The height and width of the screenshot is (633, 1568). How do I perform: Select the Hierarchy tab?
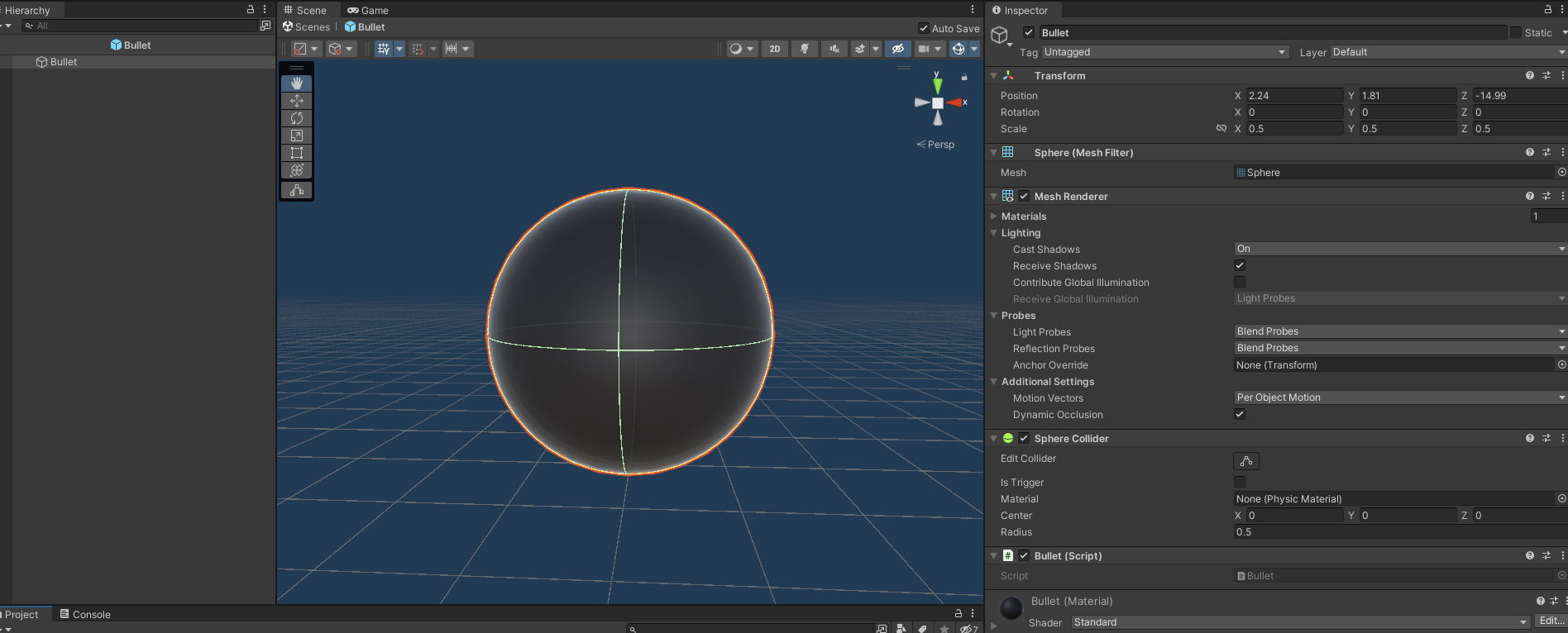point(27,10)
